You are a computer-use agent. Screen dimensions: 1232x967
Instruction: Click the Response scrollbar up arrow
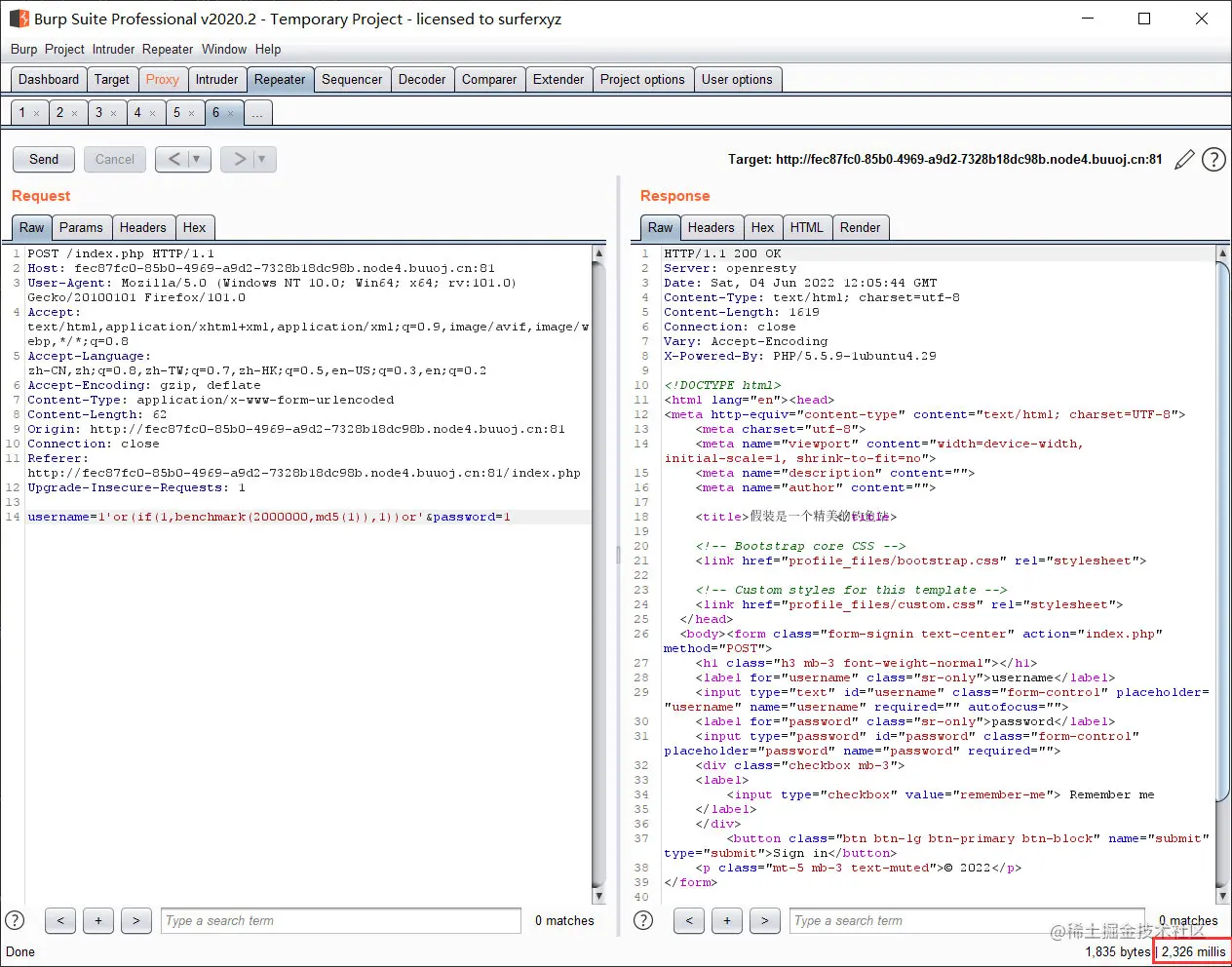[x=1223, y=253]
